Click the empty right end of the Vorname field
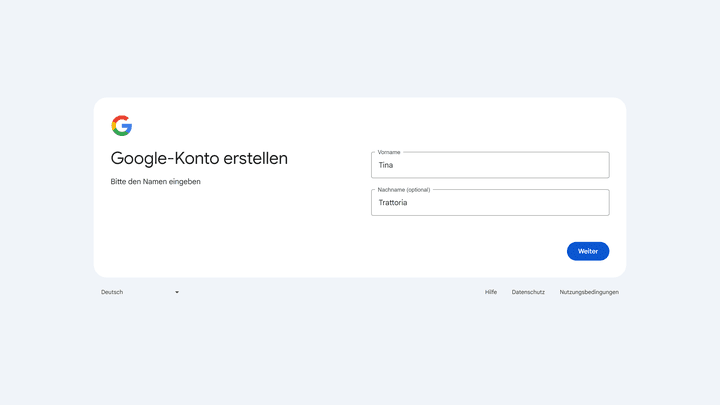Image resolution: width=720 pixels, height=405 pixels. click(x=580, y=166)
